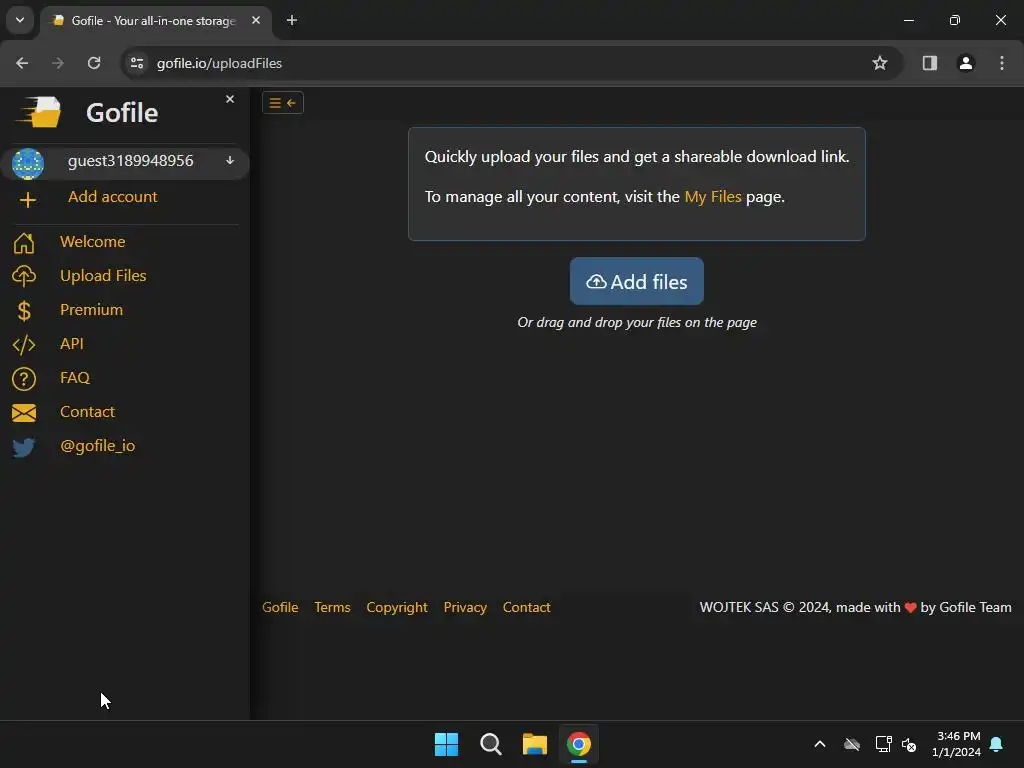Click the Contact envelope icon
This screenshot has height=768, width=1024.
coord(24,413)
